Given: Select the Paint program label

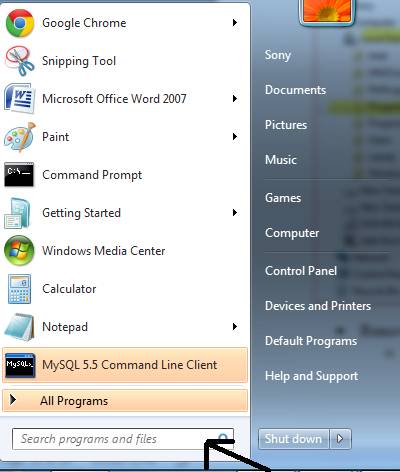Looking at the screenshot, I should pos(56,137).
